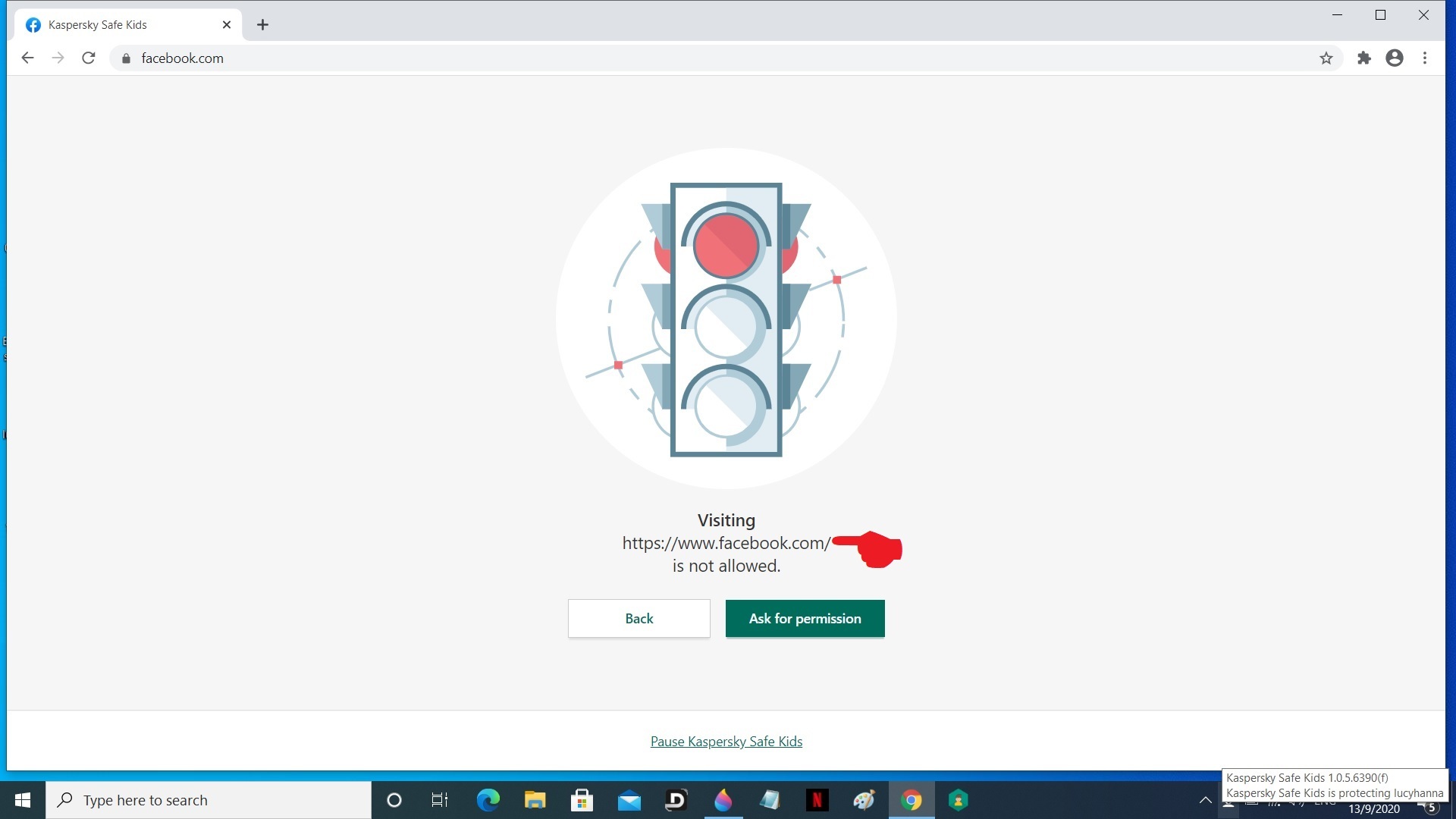1456x819 pixels.
Task: Open the Windows Start menu
Action: [x=23, y=800]
